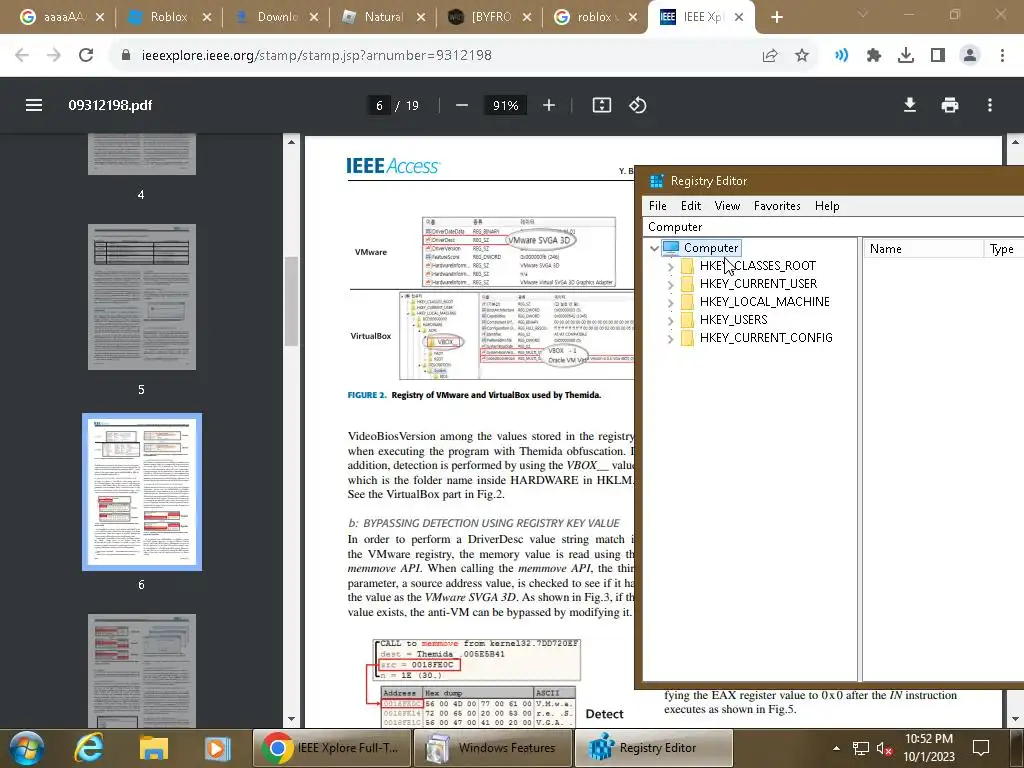Open the PDF viewer more actions menu
The height and width of the screenshot is (768, 1024).
coord(990,105)
